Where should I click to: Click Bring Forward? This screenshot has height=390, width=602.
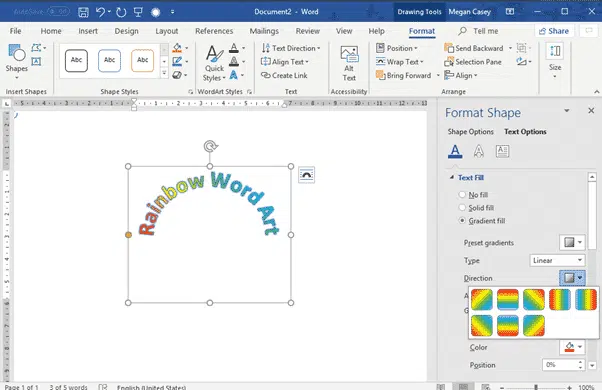[404, 76]
